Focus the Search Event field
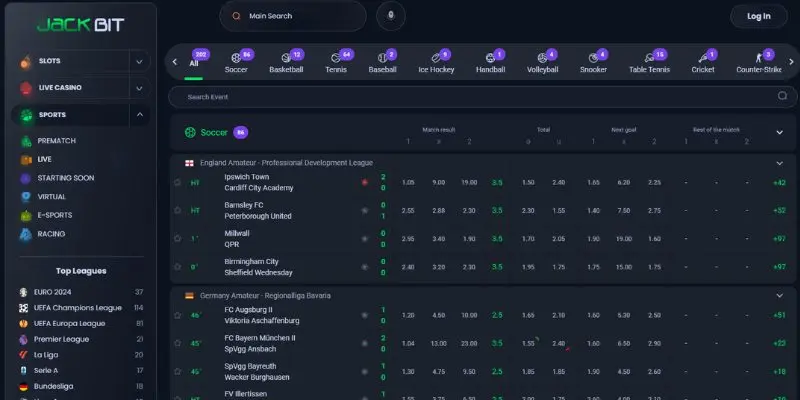 483,96
